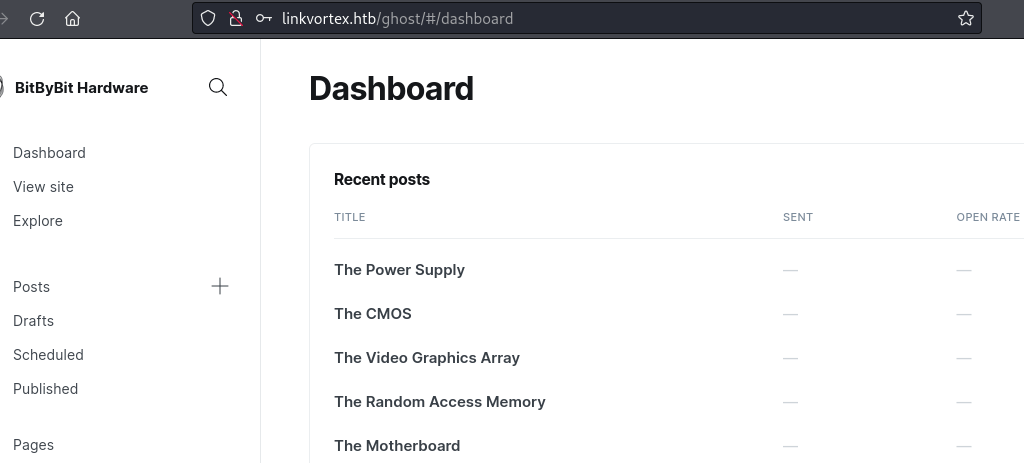The image size is (1024, 463).
Task: Show Drafts posts filter
Action: click(33, 321)
